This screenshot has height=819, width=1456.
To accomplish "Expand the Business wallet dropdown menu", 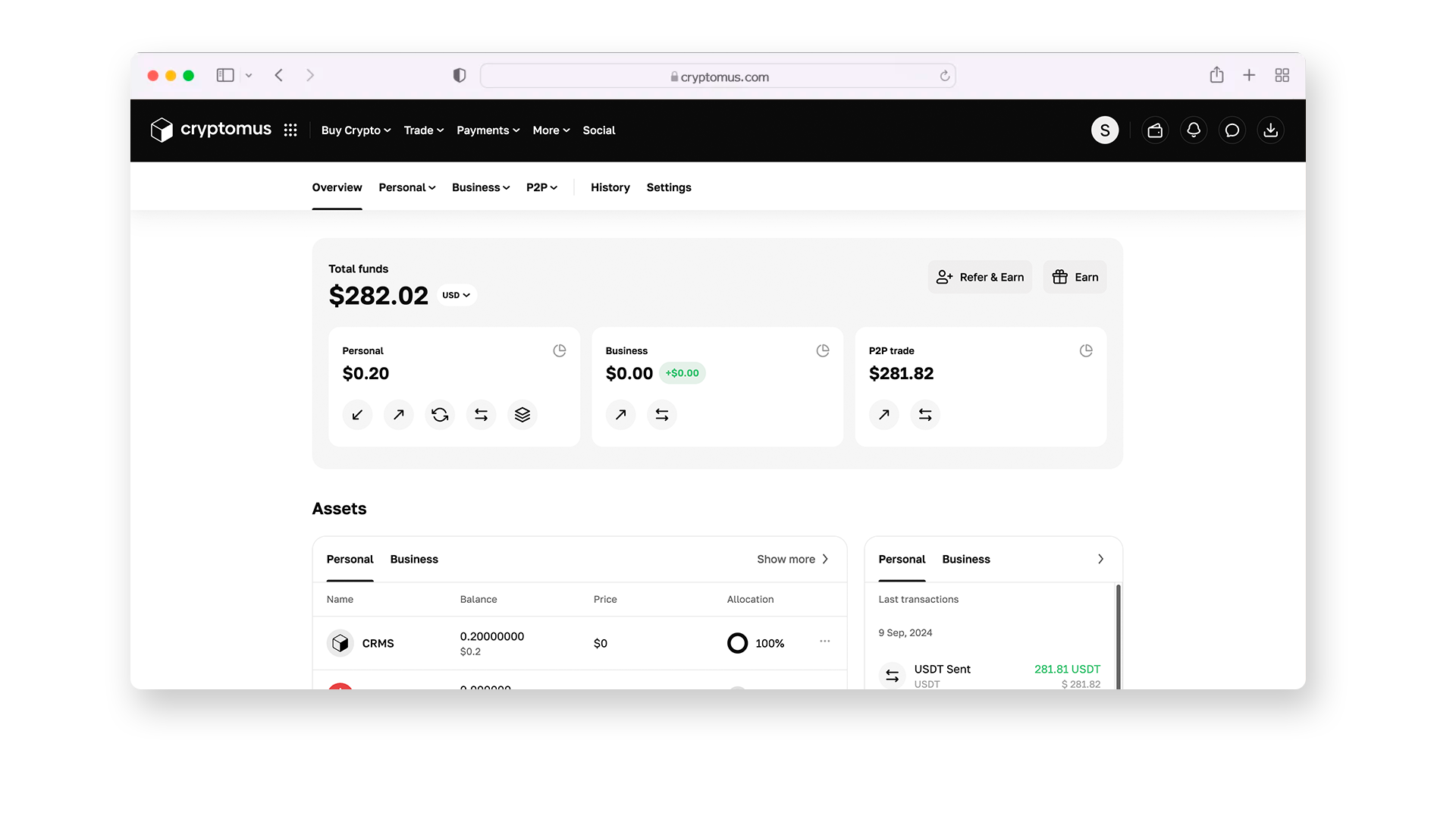I will [480, 187].
